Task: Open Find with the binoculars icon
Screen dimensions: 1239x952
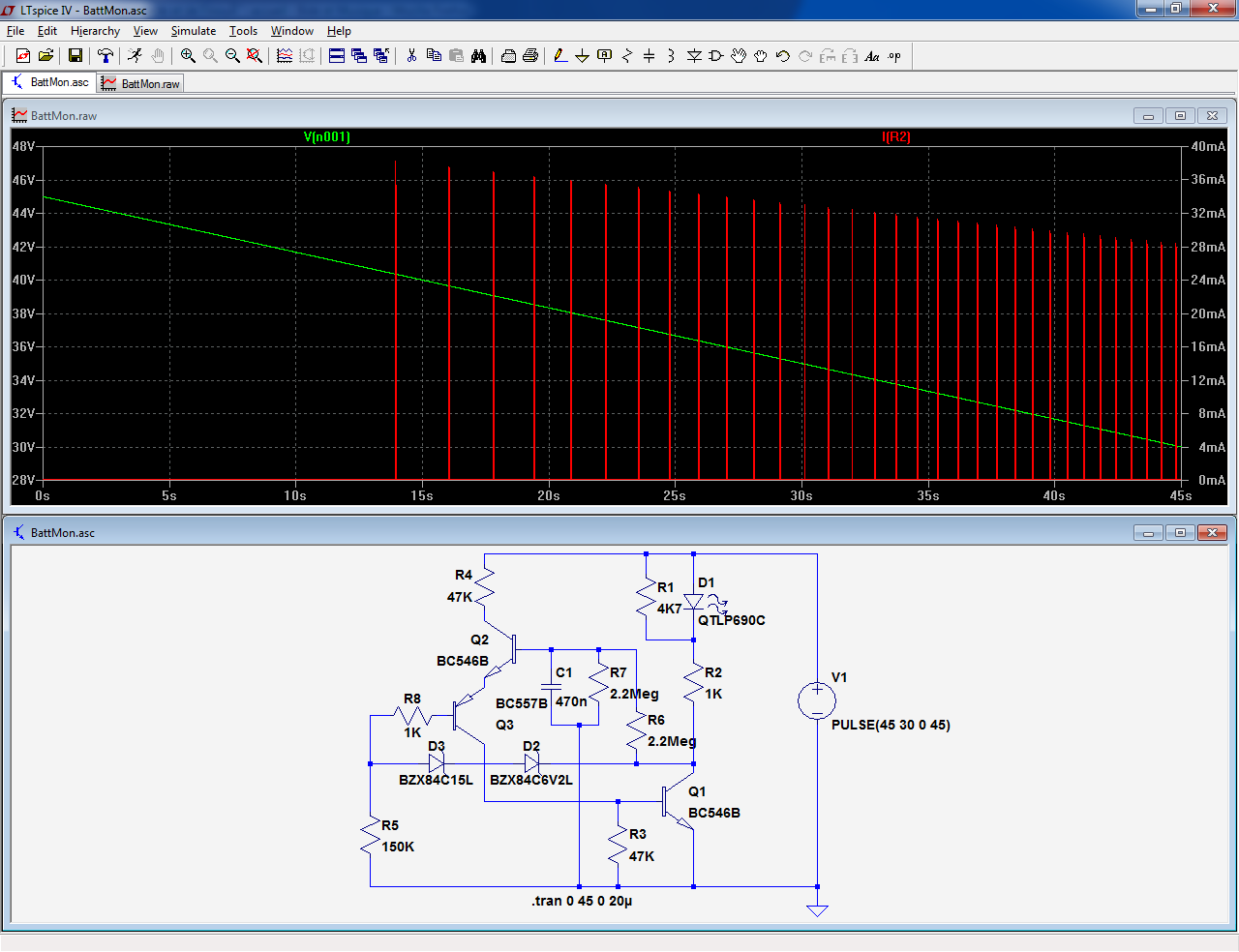Action: (x=478, y=56)
